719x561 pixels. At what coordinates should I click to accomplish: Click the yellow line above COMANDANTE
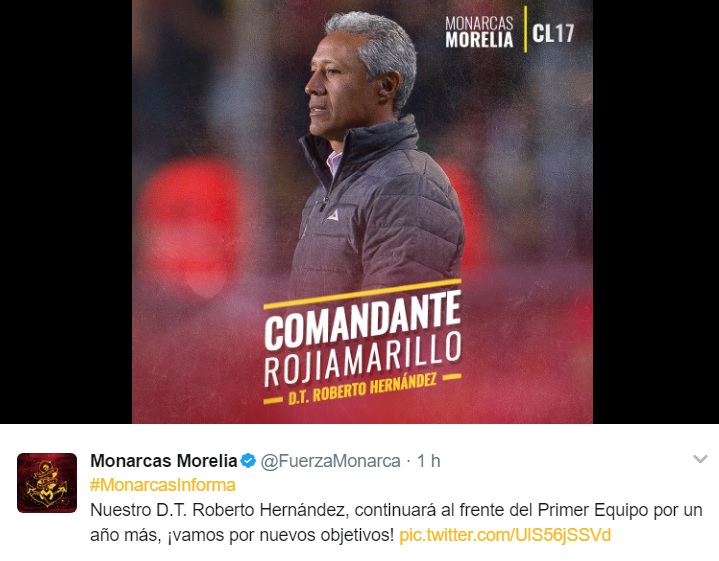362,294
